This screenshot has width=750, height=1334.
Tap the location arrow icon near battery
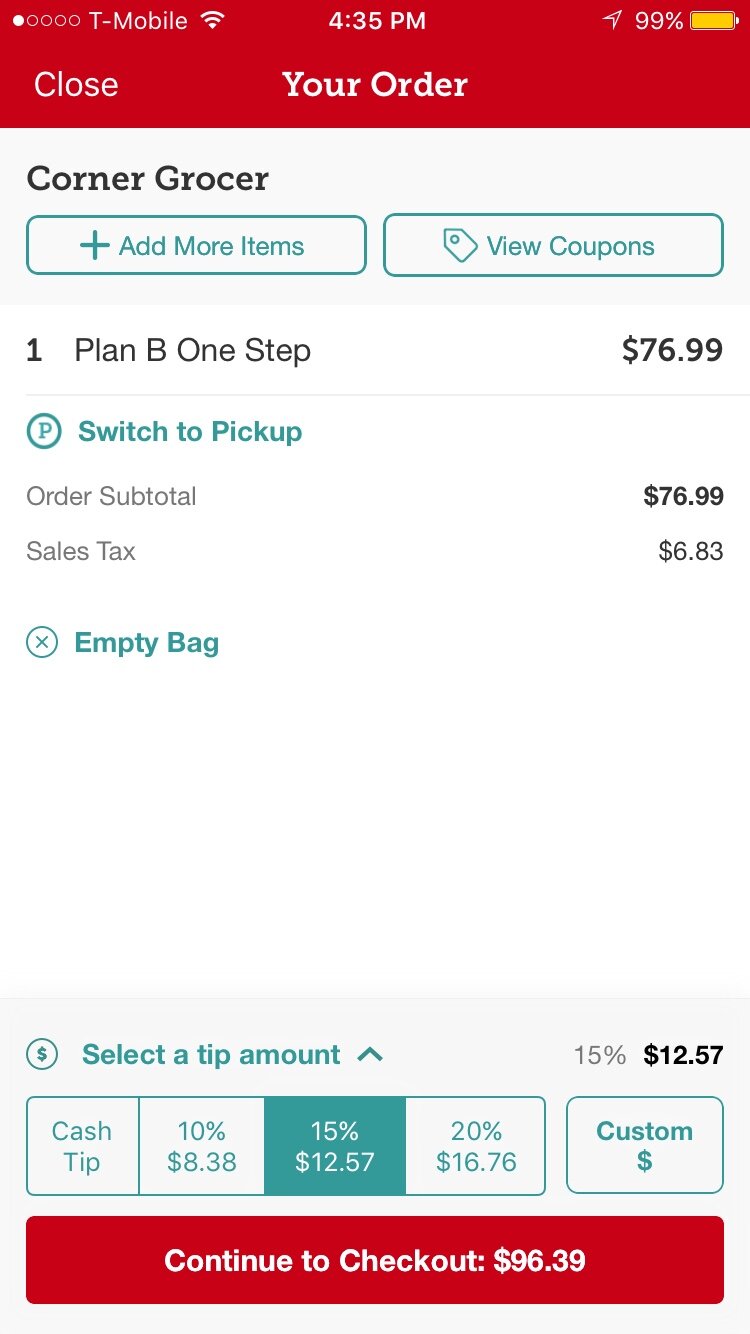(613, 18)
